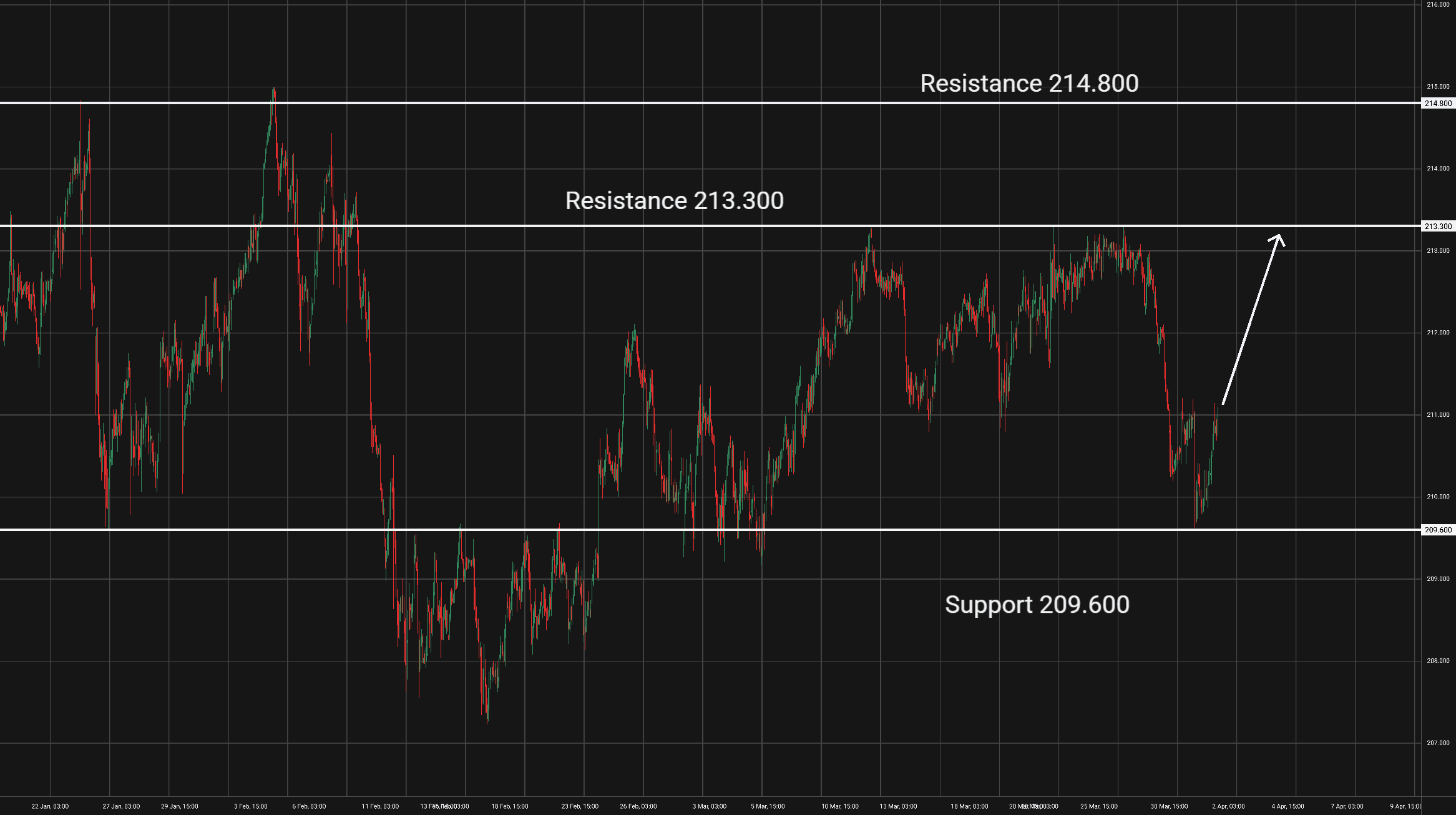
Task: Select the Resistance 213.300 text label
Action: coord(674,201)
